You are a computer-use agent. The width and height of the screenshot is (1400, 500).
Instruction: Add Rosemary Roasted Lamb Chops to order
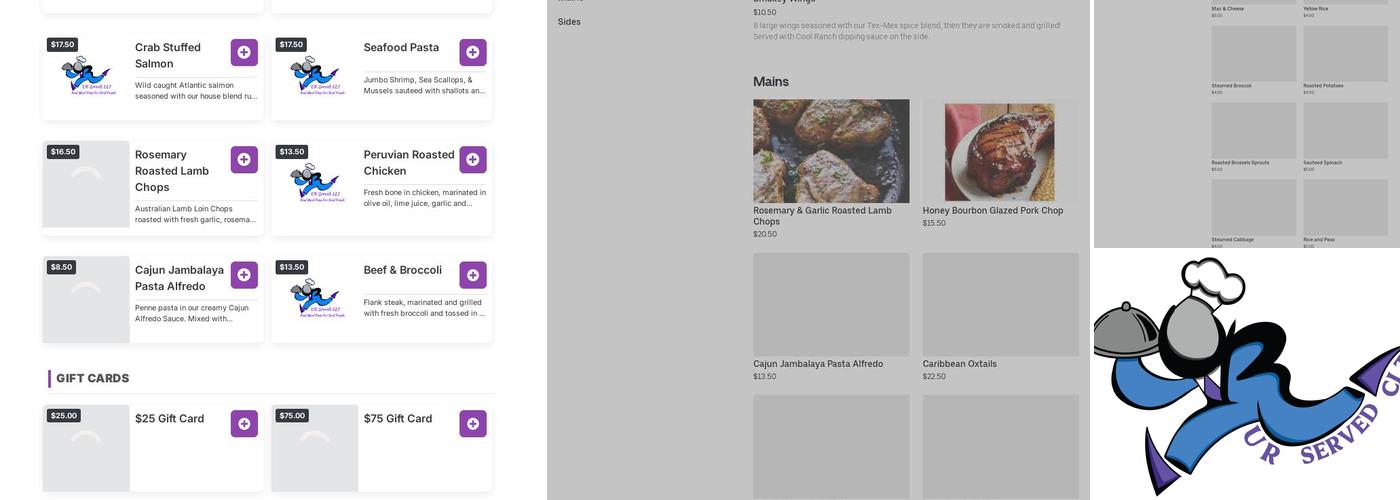(244, 160)
